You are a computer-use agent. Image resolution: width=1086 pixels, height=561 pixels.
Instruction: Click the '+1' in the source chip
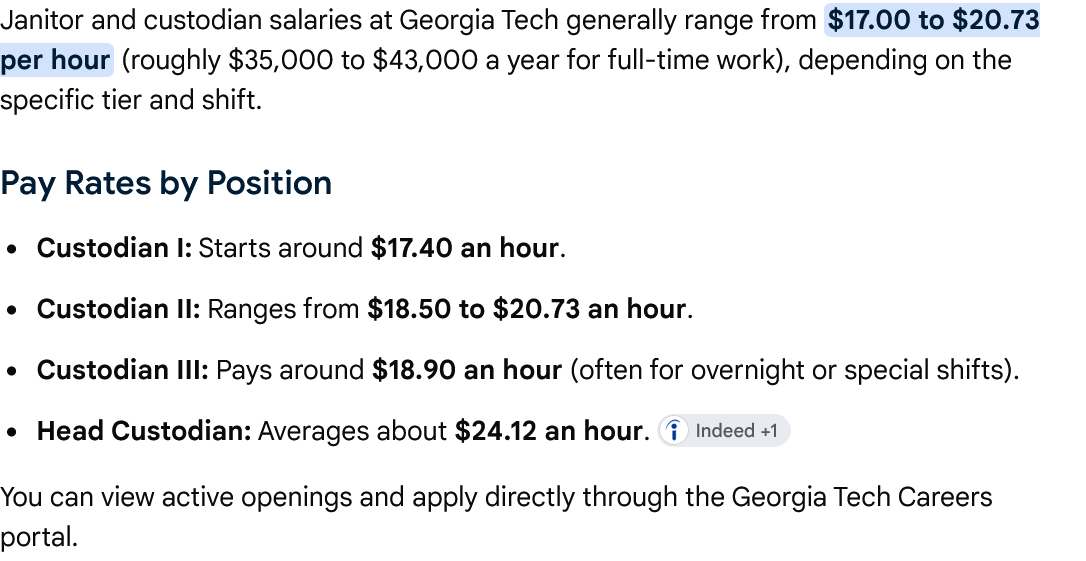769,431
